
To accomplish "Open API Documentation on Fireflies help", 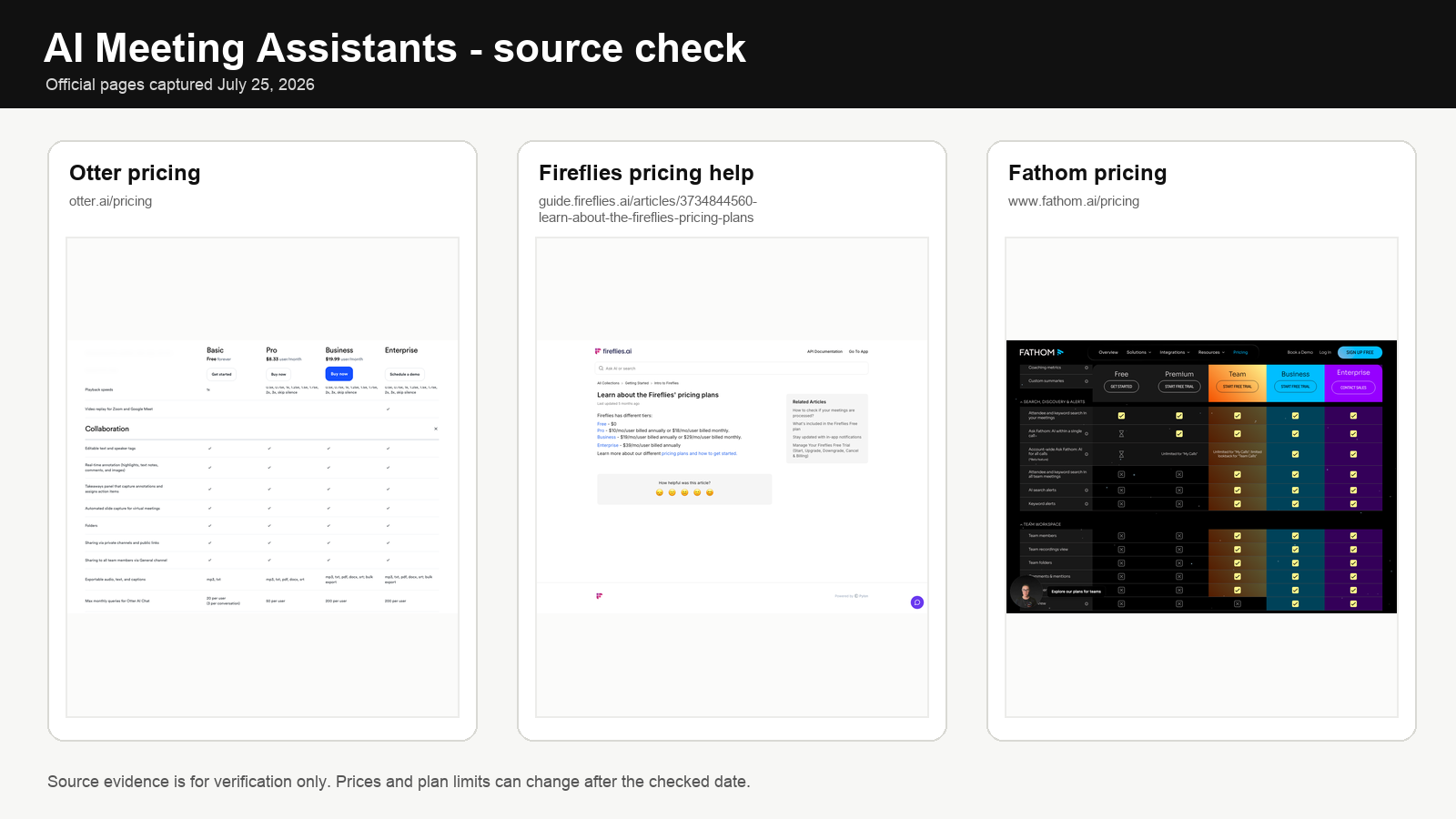I will (x=825, y=351).
